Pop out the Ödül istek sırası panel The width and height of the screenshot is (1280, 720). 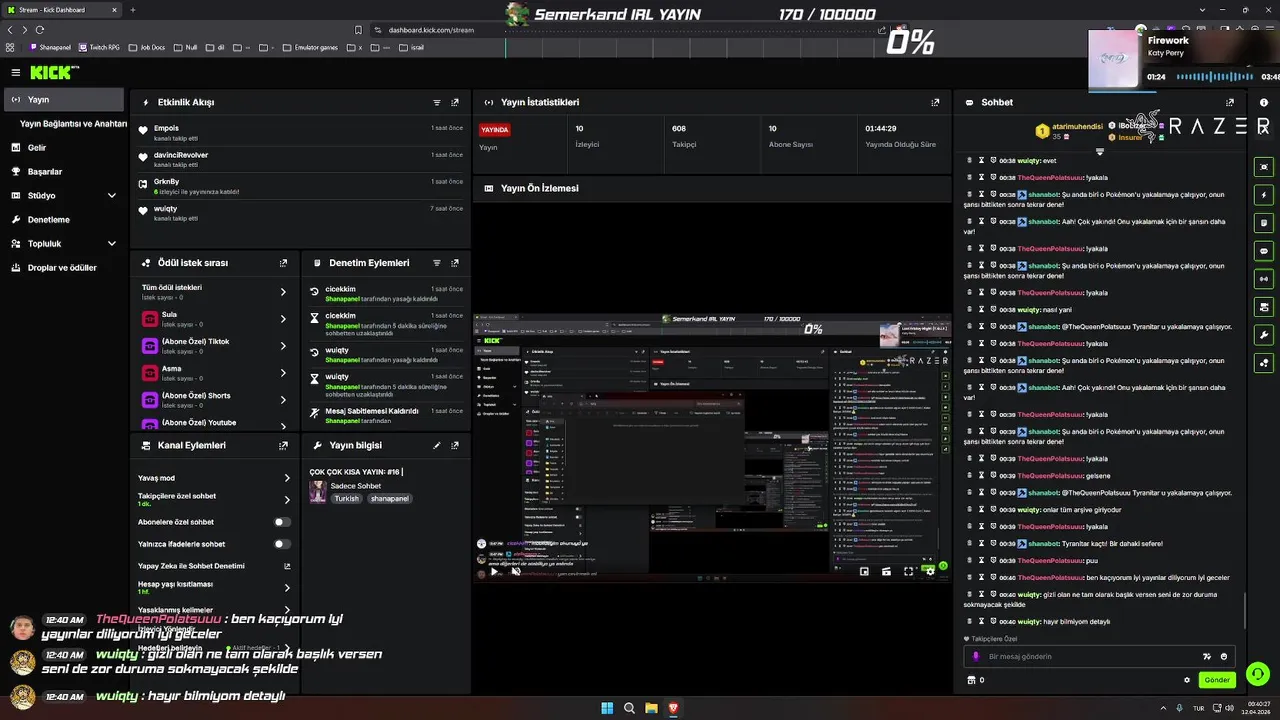point(284,263)
